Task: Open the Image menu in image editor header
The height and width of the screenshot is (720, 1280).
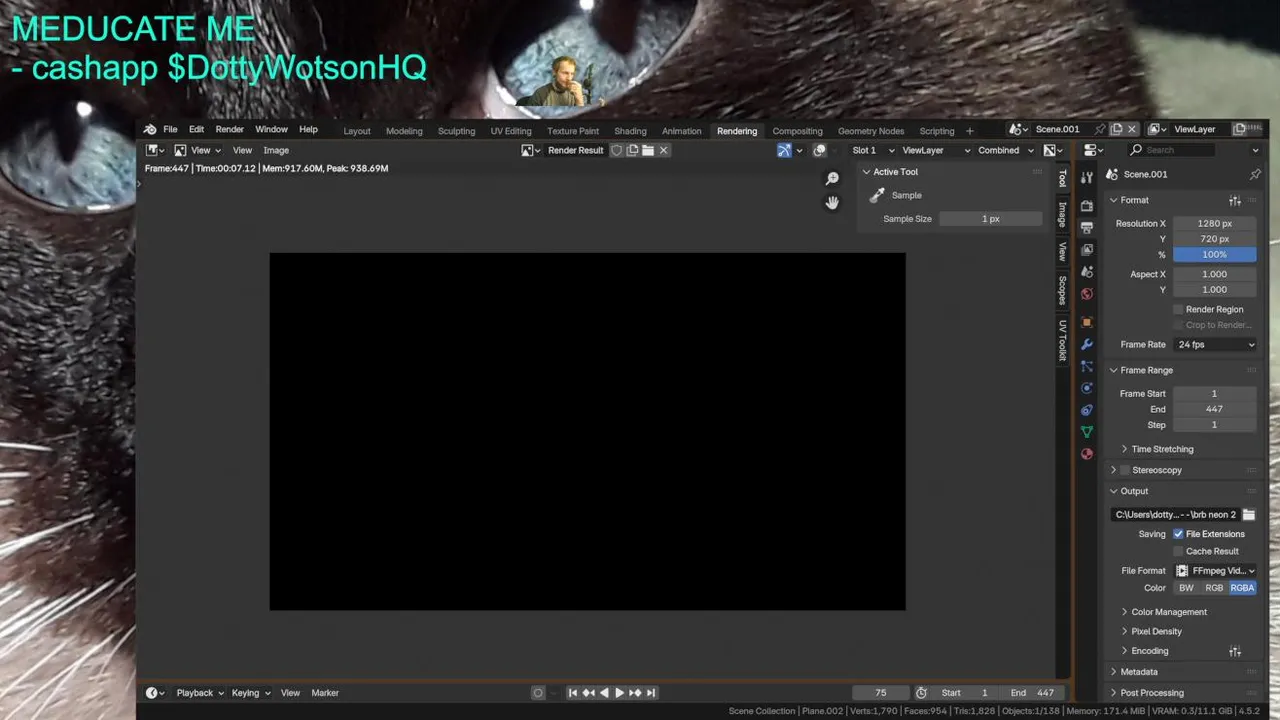Action: pos(276,150)
